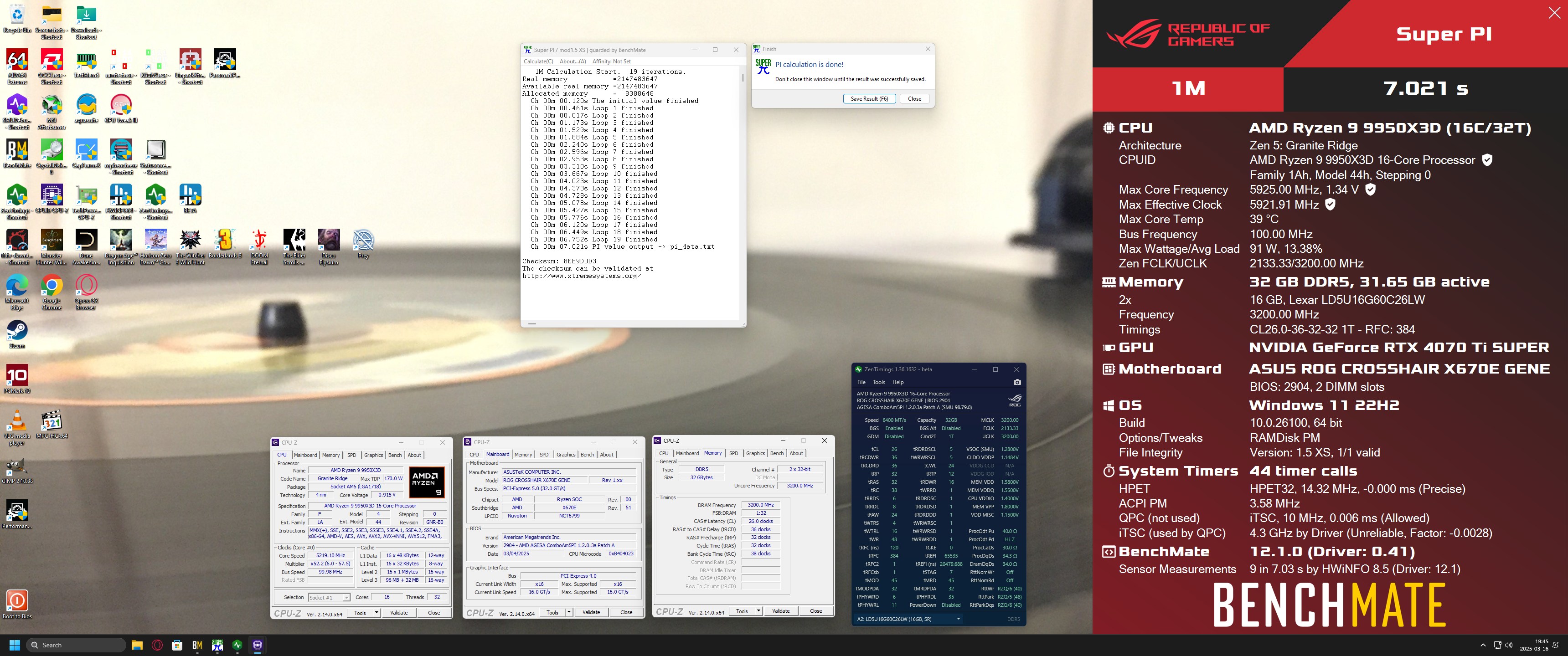Launch the DOOM Eternal desktop icon
This screenshot has height=656, width=1568.
(x=259, y=247)
